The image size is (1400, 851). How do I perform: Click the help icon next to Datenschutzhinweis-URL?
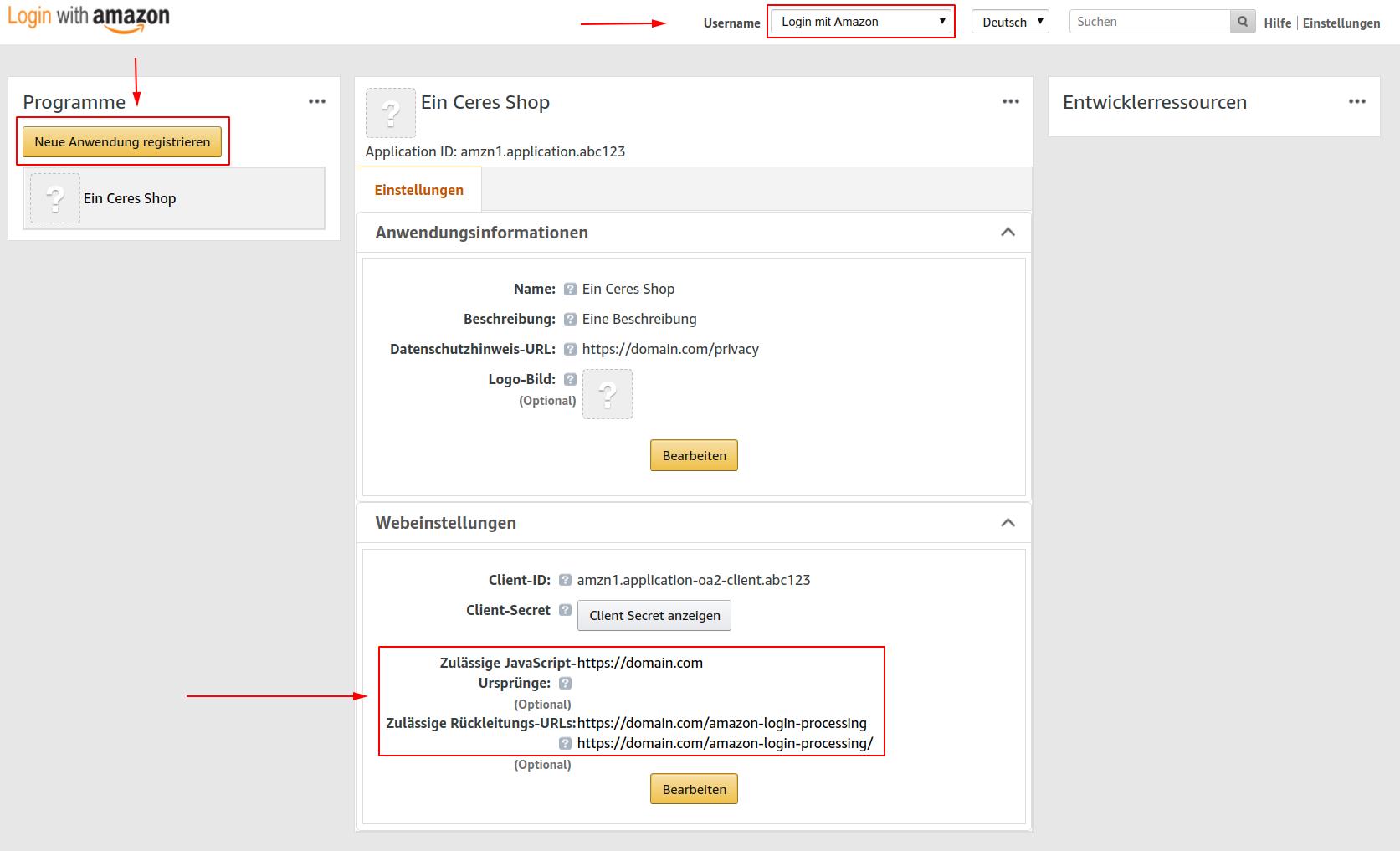(x=570, y=349)
